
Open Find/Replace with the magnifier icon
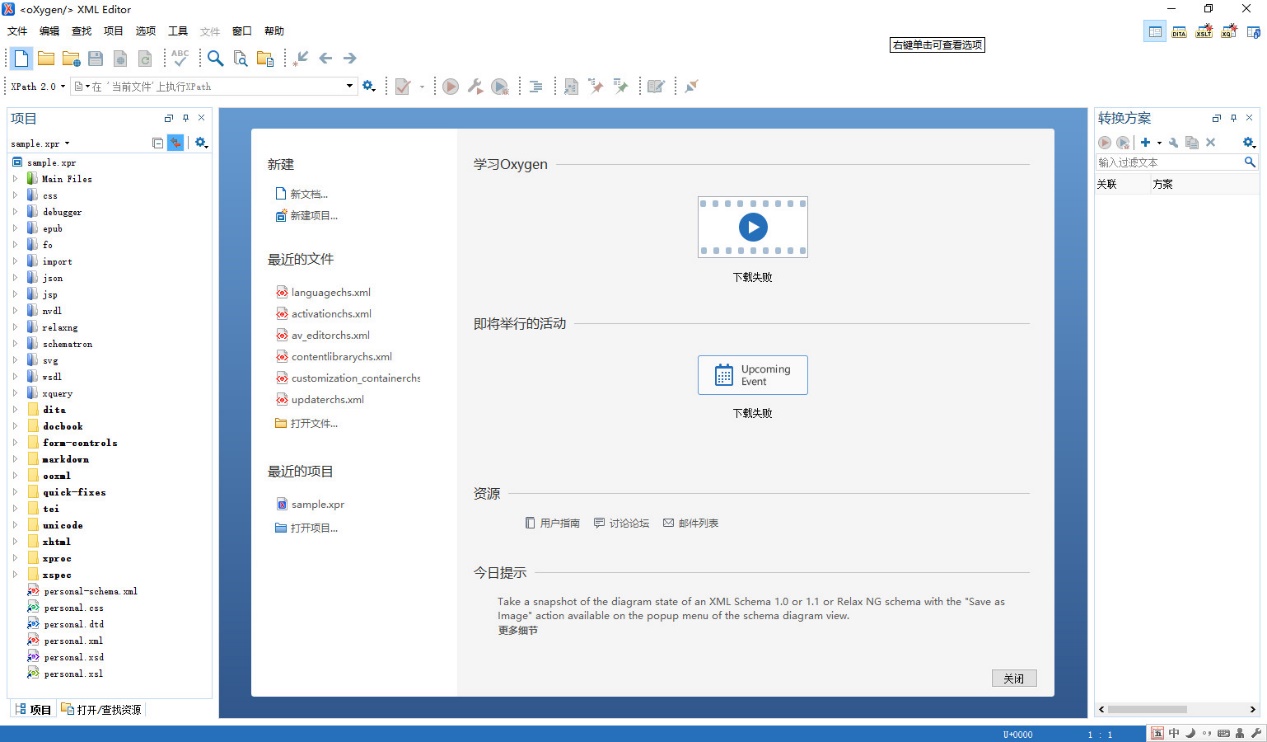[x=215, y=58]
